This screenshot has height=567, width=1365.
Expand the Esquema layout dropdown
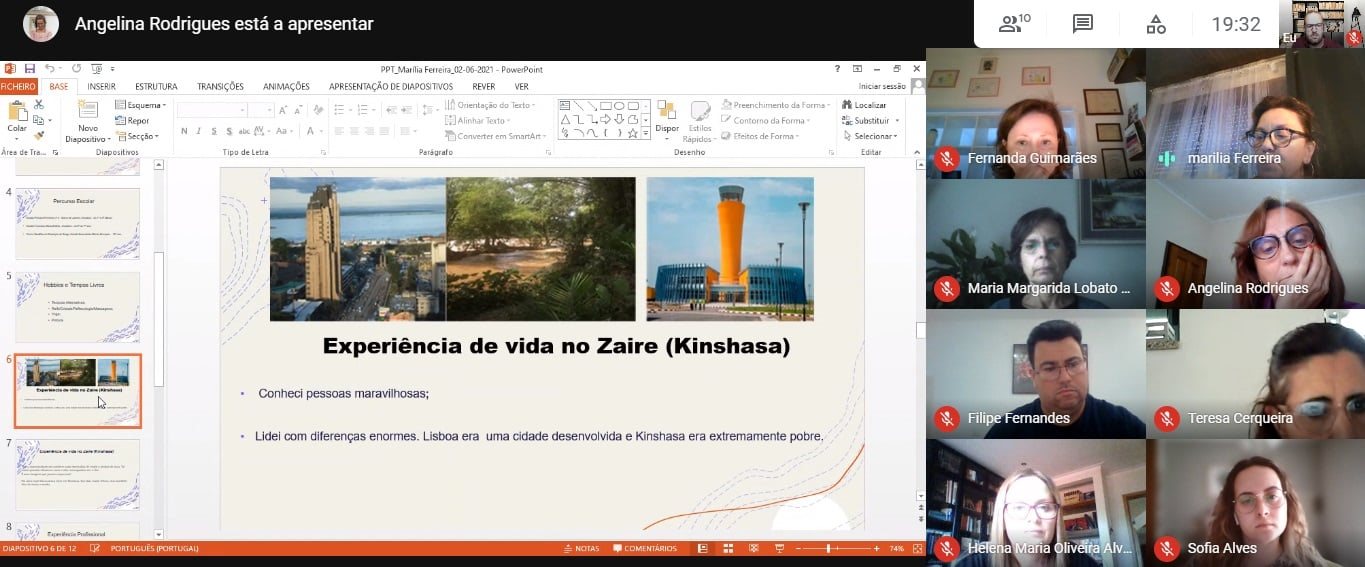tap(143, 105)
